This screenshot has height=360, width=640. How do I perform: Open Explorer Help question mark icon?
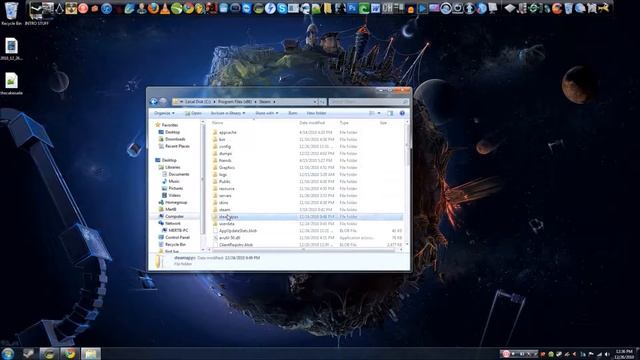tap(402, 113)
